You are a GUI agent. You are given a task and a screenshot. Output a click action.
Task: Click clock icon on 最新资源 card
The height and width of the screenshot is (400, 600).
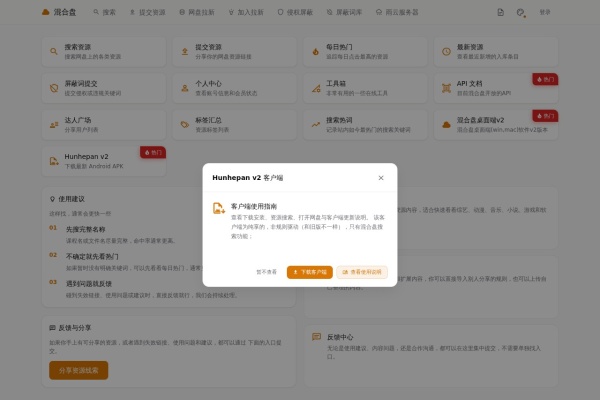click(x=446, y=51)
